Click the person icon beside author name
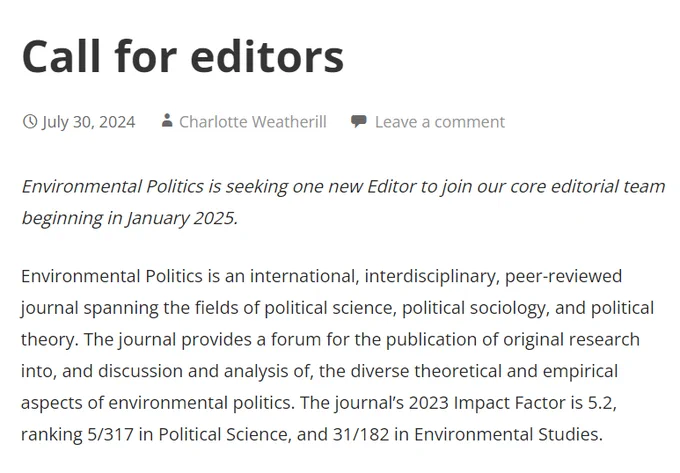Image resolution: width=680 pixels, height=473 pixels. pyautogui.click(x=167, y=121)
